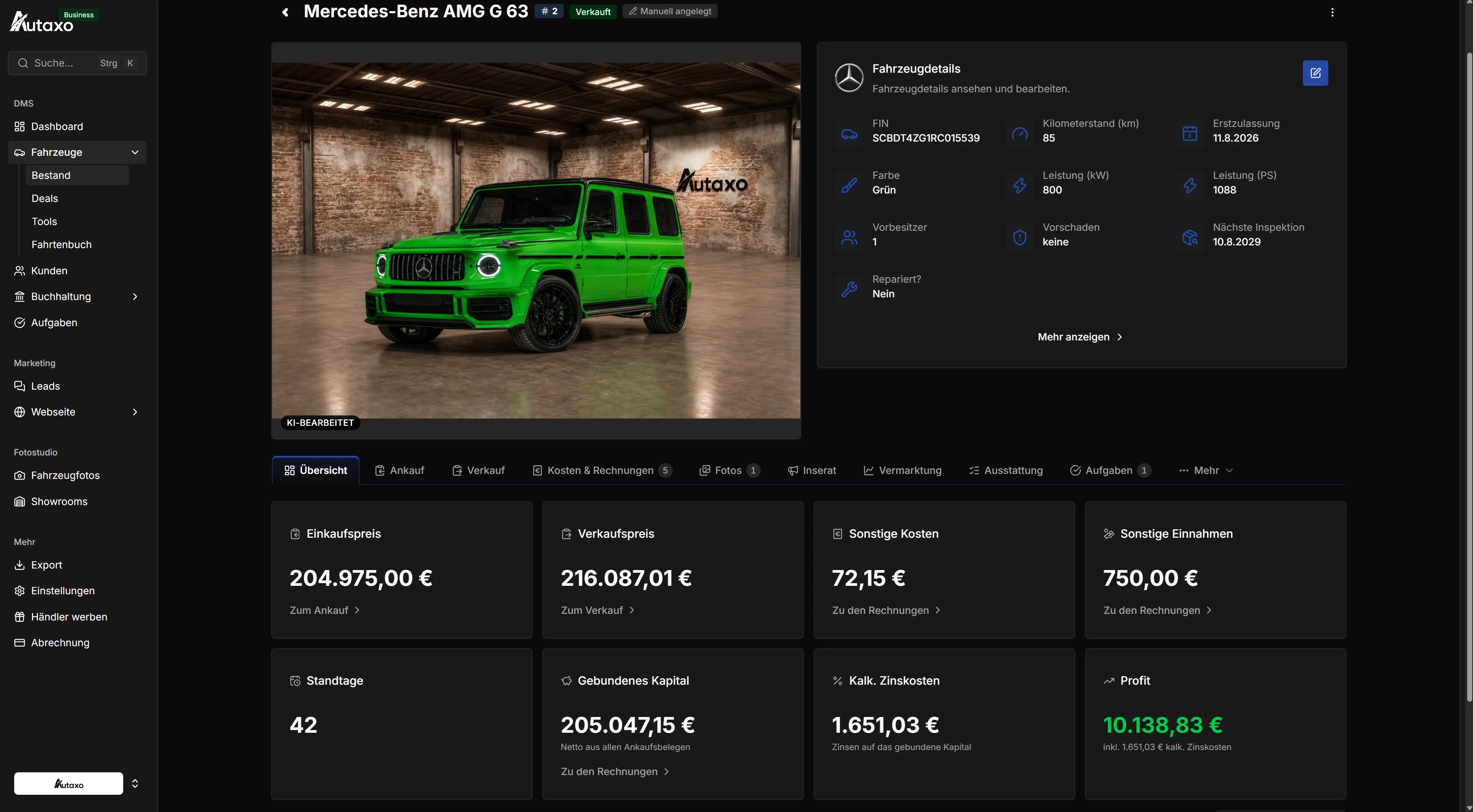Viewport: 1473px width, 812px height.
Task: Click the Gebundenes Kapital piggy bank icon
Action: tap(566, 680)
